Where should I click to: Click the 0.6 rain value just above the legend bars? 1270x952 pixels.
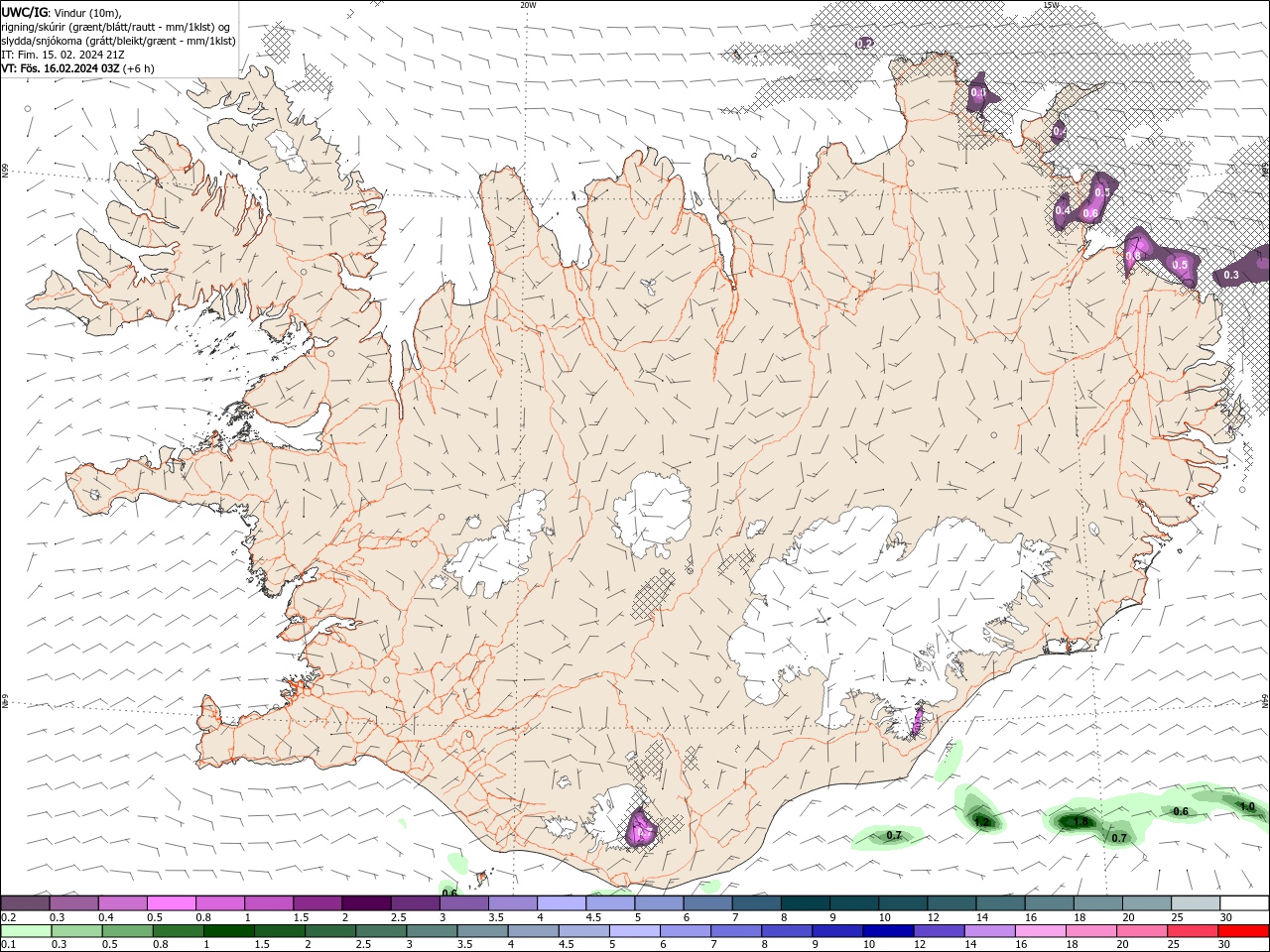pos(449,892)
